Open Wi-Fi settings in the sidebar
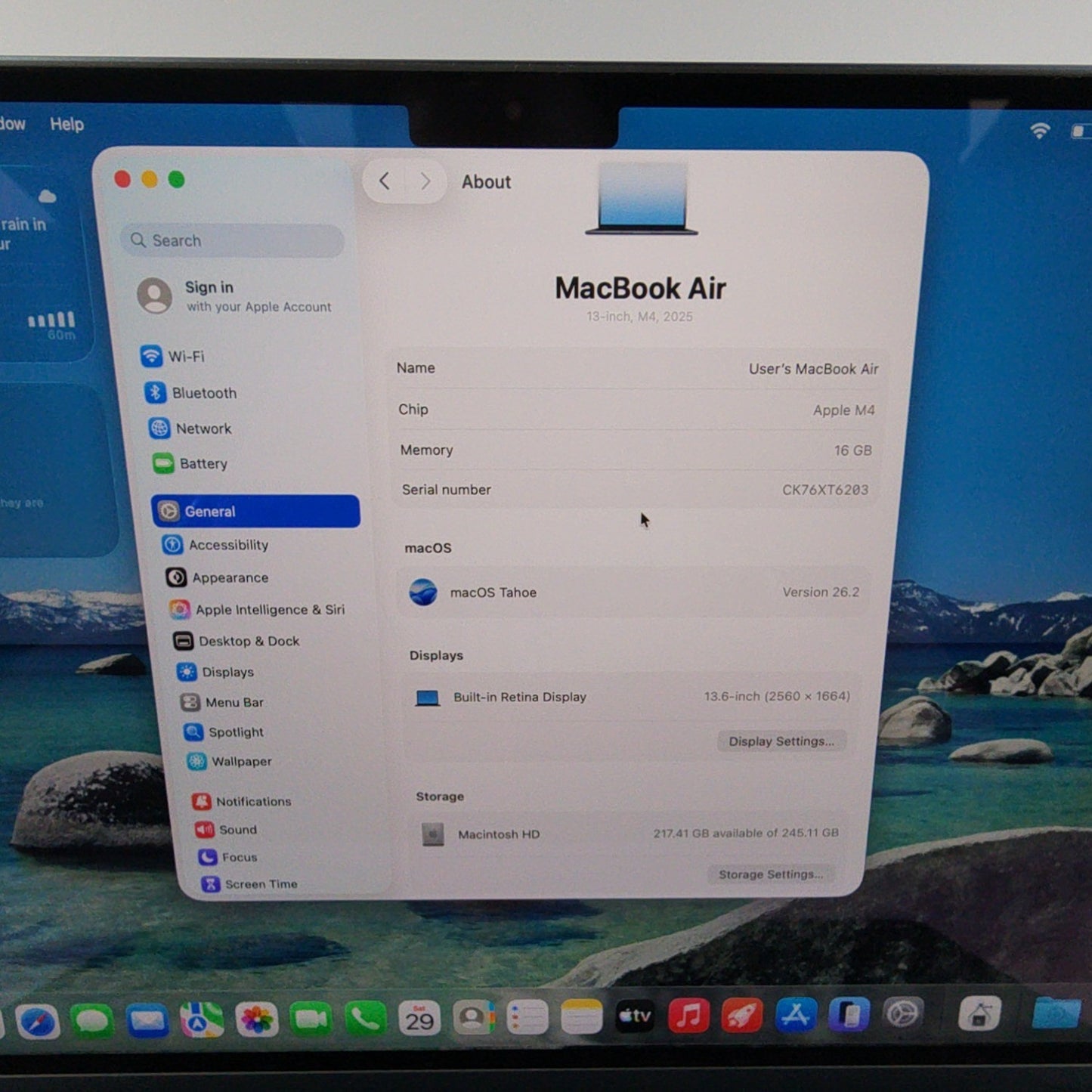 coord(173,356)
